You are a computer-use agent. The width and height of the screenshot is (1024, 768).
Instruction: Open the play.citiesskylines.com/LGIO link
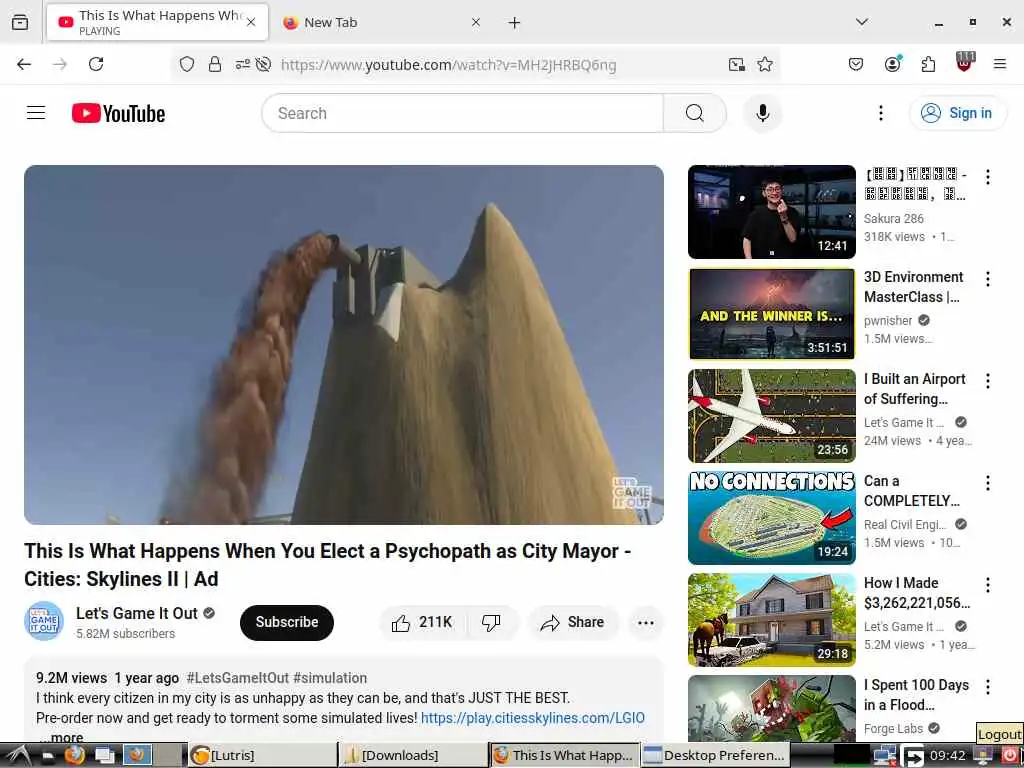click(x=532, y=718)
